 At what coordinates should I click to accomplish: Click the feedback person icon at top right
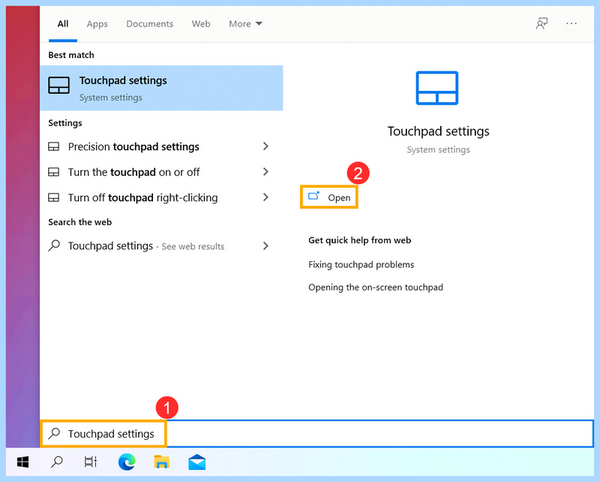pyautogui.click(x=541, y=24)
